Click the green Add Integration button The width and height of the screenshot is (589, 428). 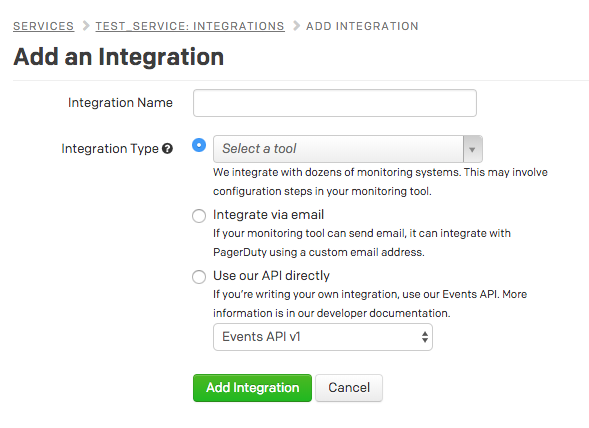point(252,388)
